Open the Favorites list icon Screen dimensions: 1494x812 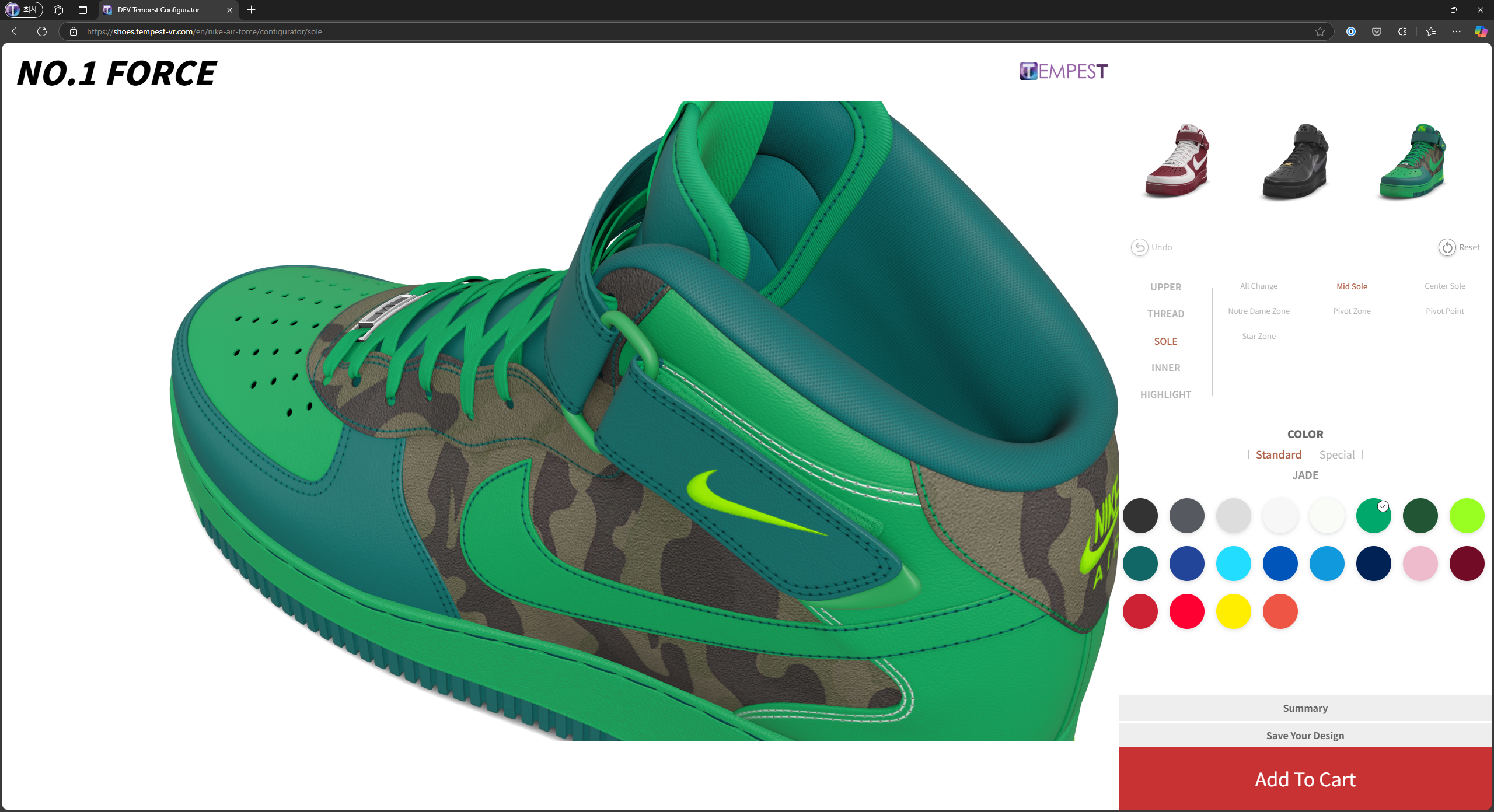point(1431,32)
